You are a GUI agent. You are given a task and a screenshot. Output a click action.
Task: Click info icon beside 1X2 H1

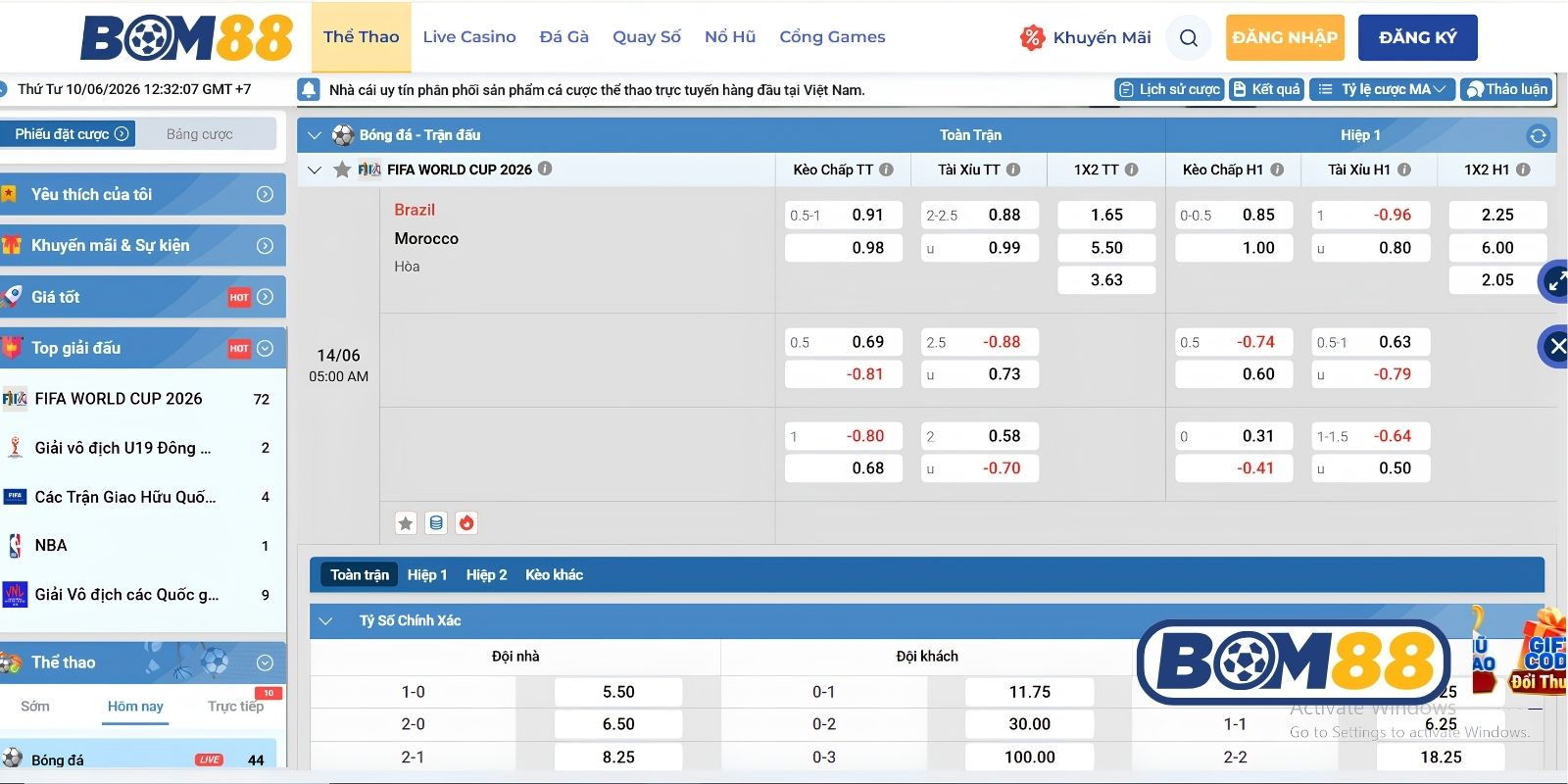1523,170
